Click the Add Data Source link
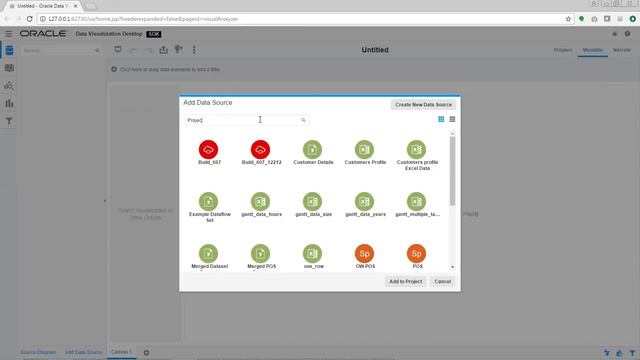Viewport: 640px width, 360px height. [x=84, y=352]
